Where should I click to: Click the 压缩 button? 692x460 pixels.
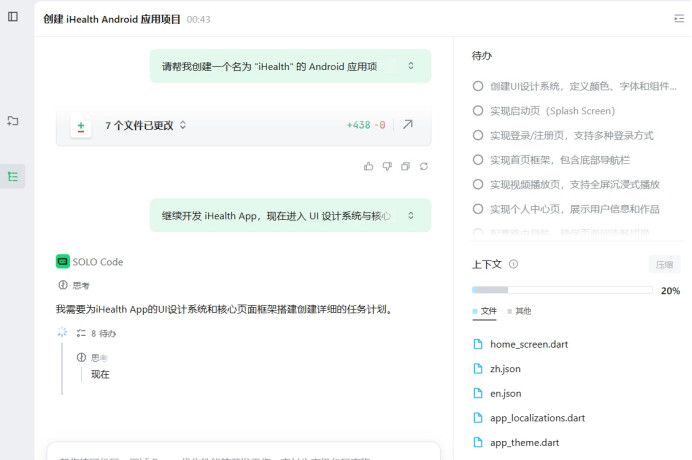[664, 264]
